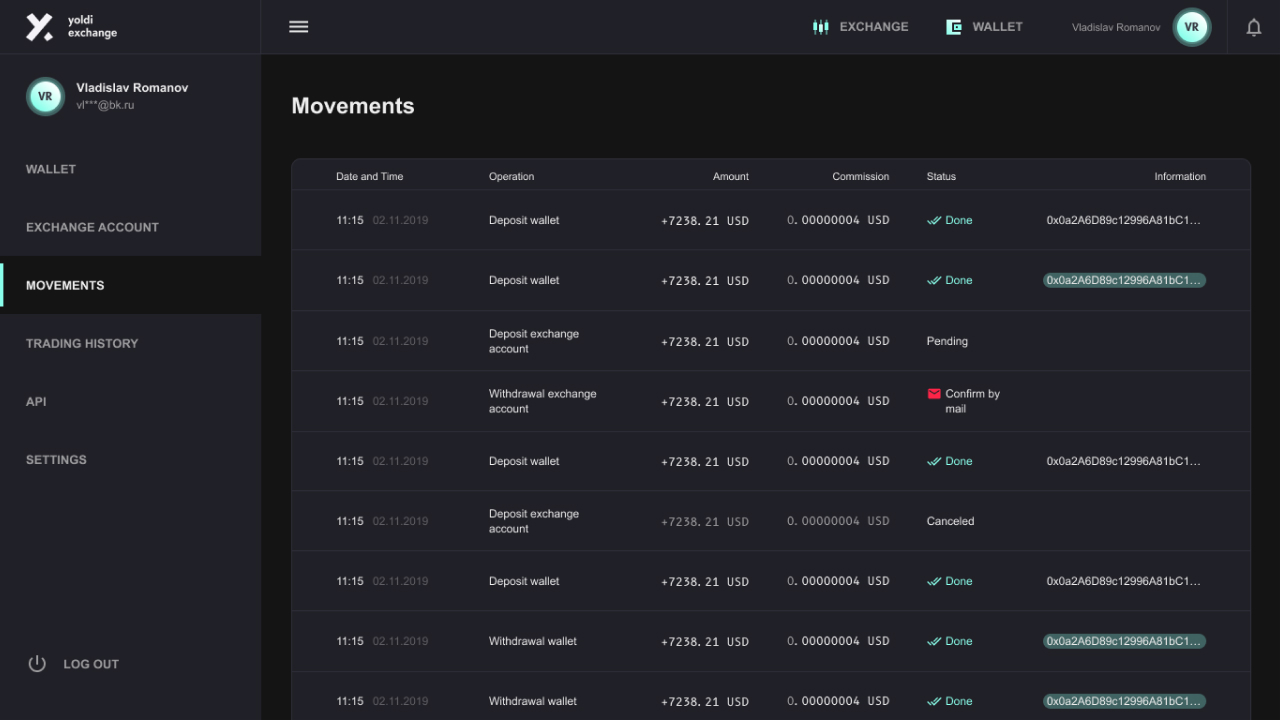Click the Exchange candlestick icon

[x=821, y=27]
